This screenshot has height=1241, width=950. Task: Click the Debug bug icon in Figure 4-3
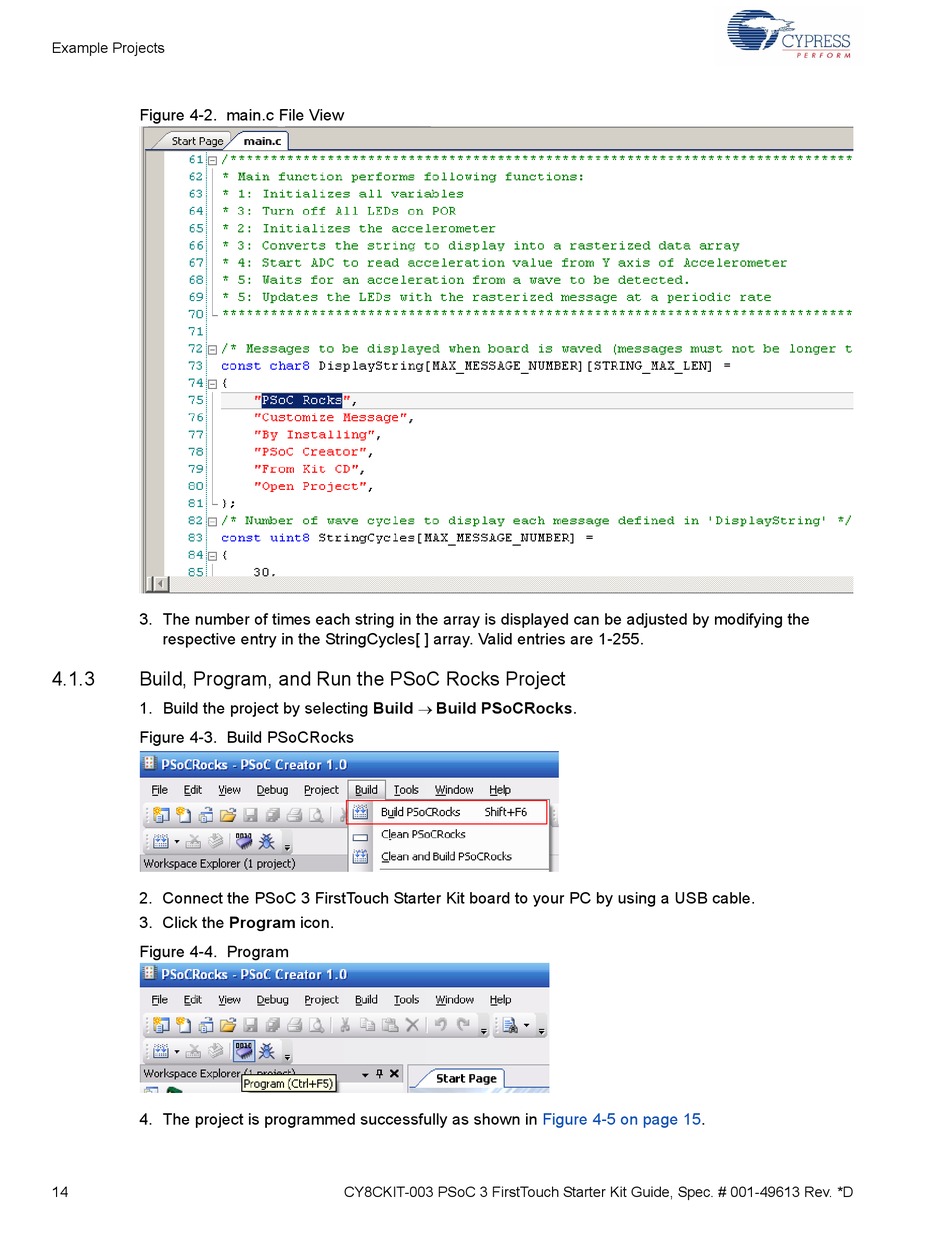267,841
